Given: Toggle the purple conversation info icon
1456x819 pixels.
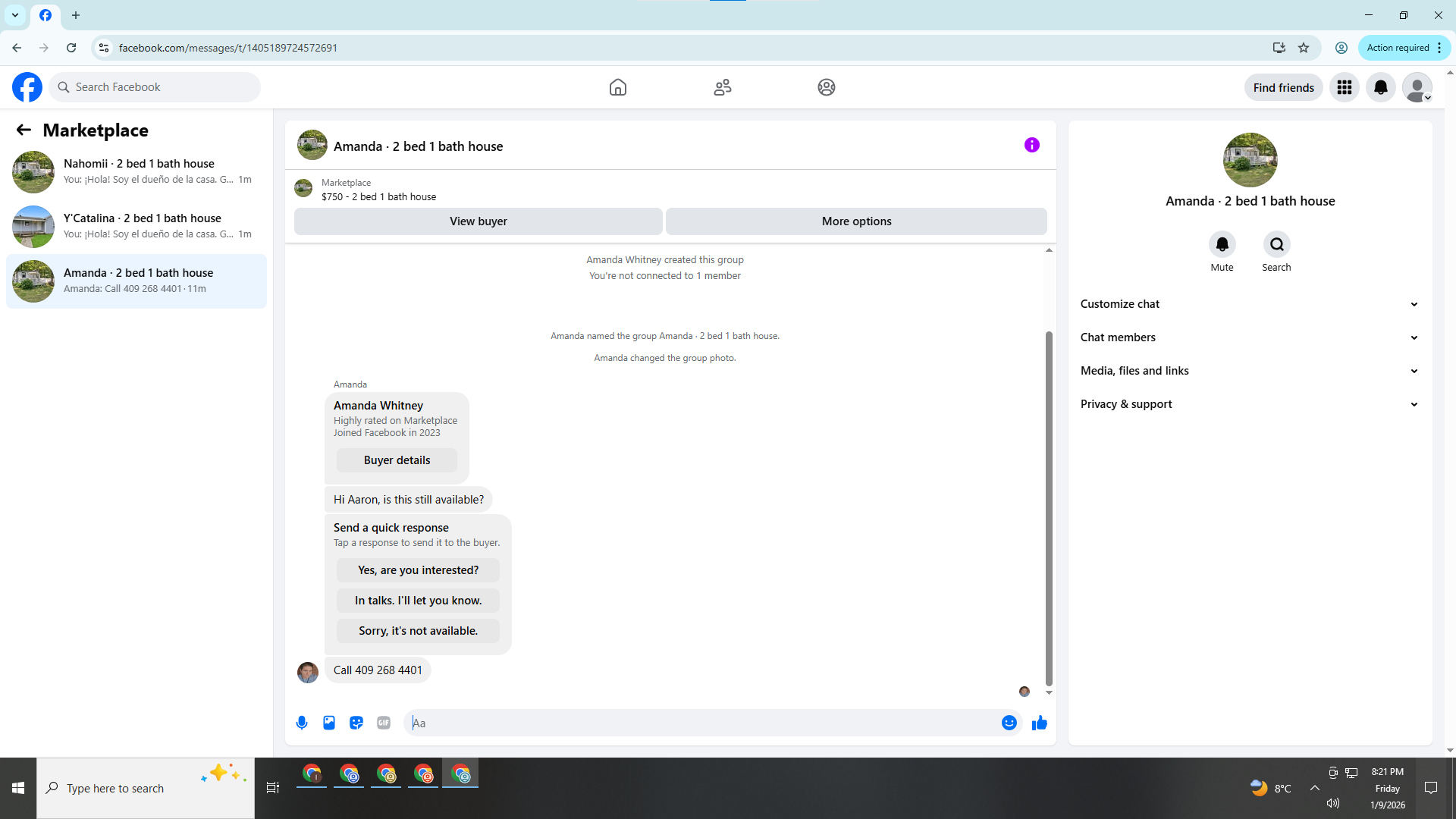Looking at the screenshot, I should 1031,145.
